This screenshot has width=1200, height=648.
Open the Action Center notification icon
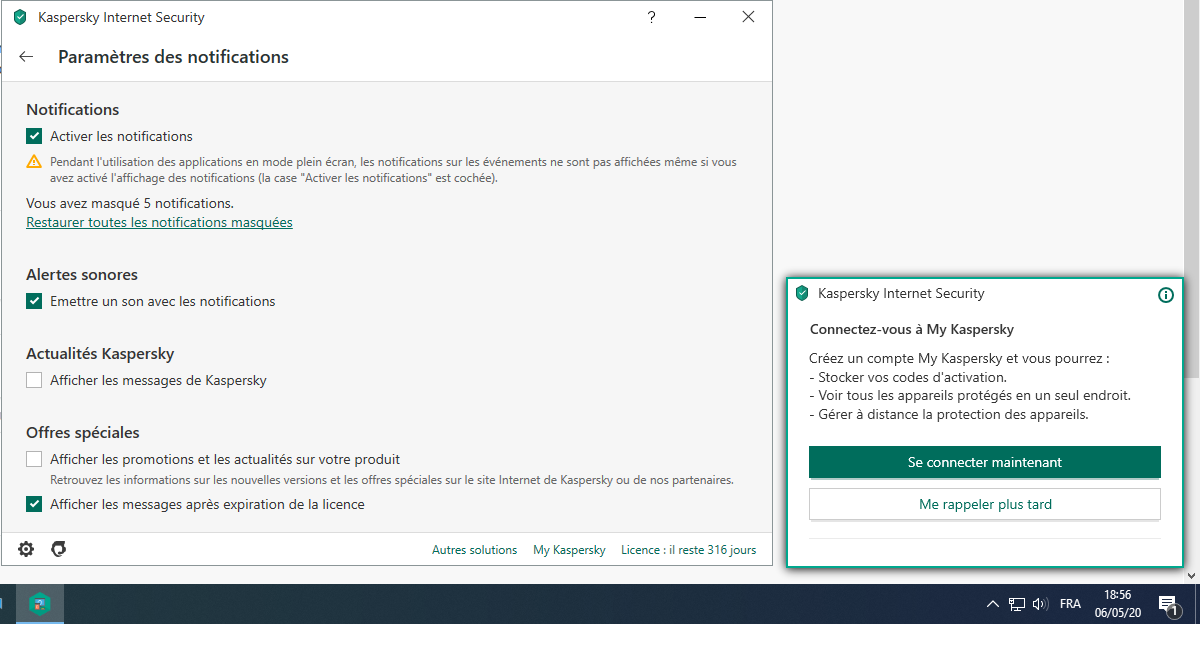[x=1168, y=605]
